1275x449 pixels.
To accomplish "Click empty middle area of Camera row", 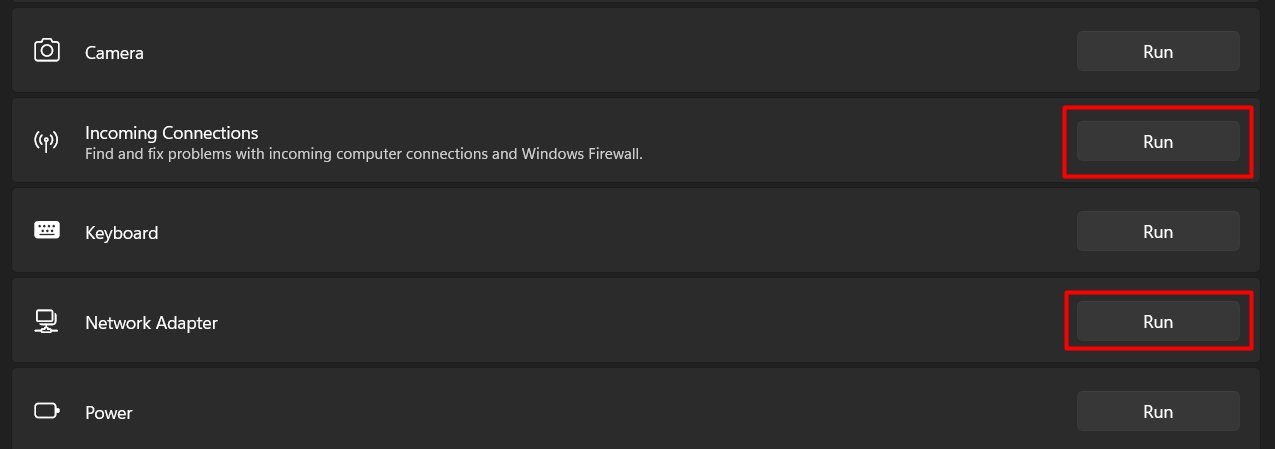I will coord(600,51).
